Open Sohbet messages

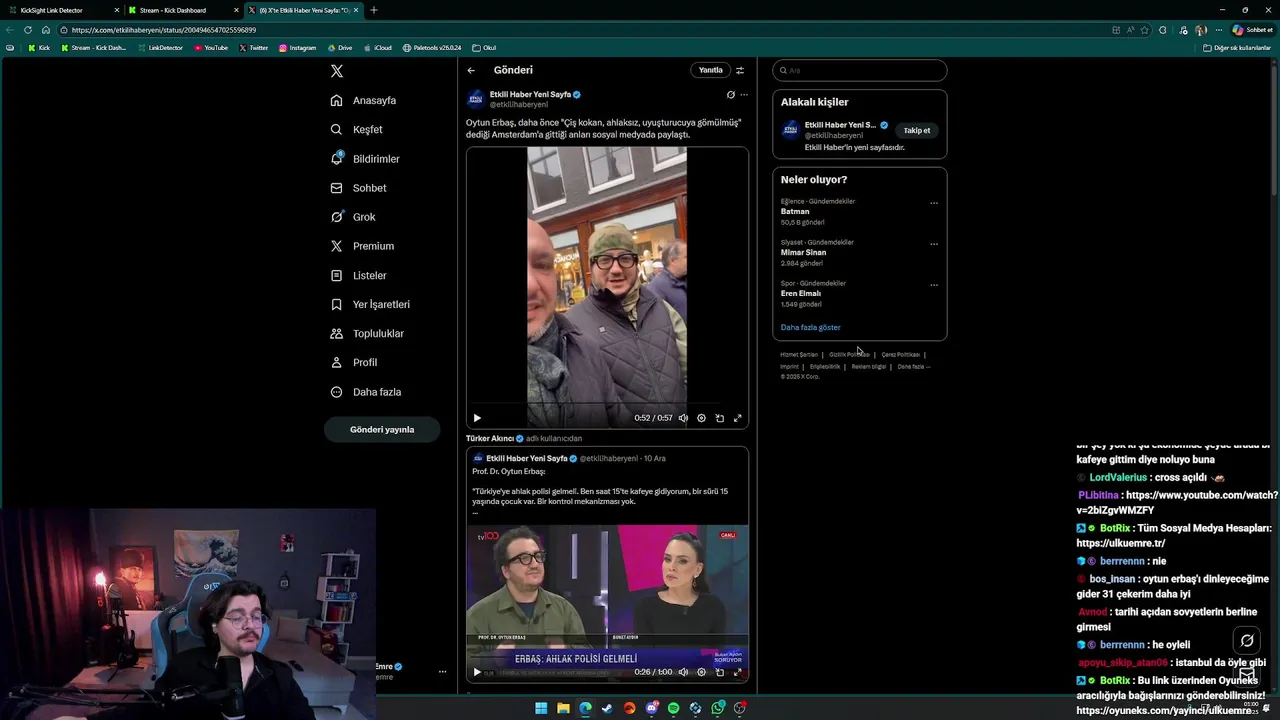click(x=358, y=188)
